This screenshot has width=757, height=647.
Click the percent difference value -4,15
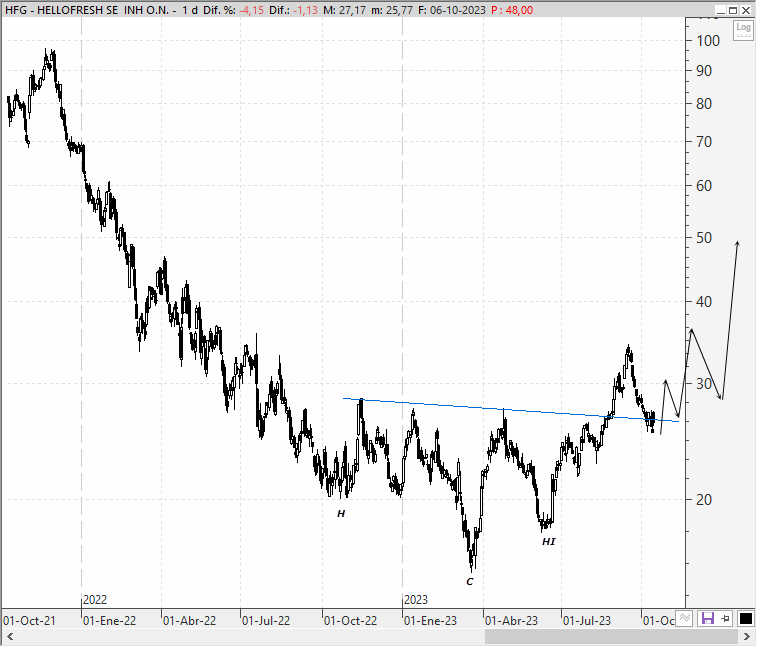[x=252, y=10]
